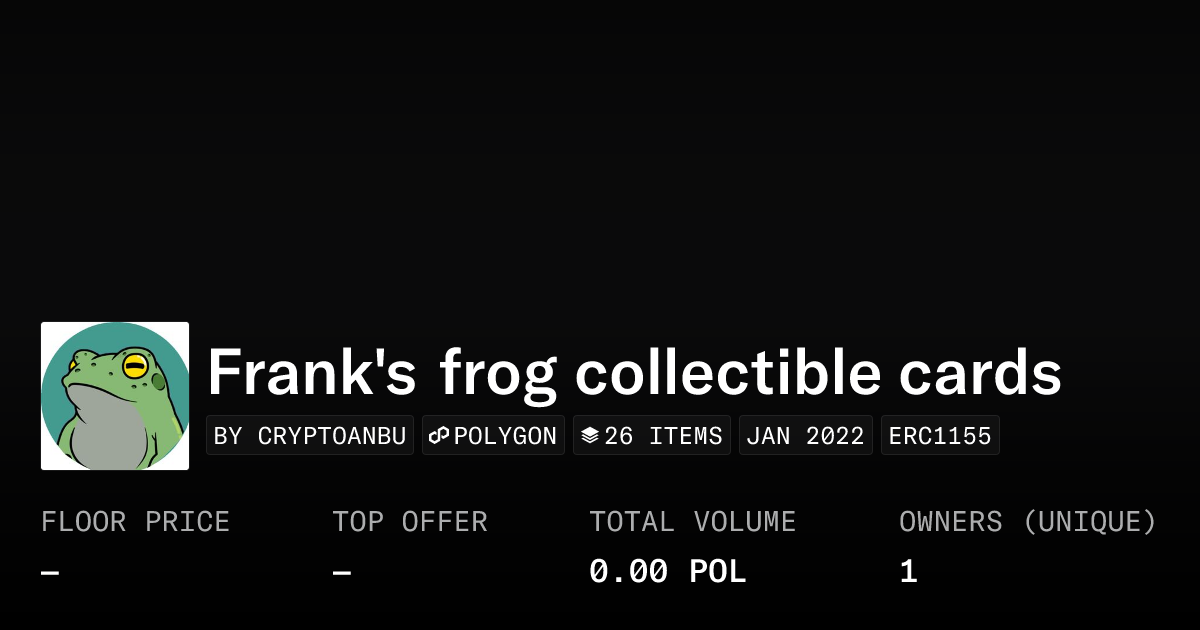Open creator CRYPTOANBU's profile badge
The image size is (1200, 630).
pyautogui.click(x=310, y=436)
